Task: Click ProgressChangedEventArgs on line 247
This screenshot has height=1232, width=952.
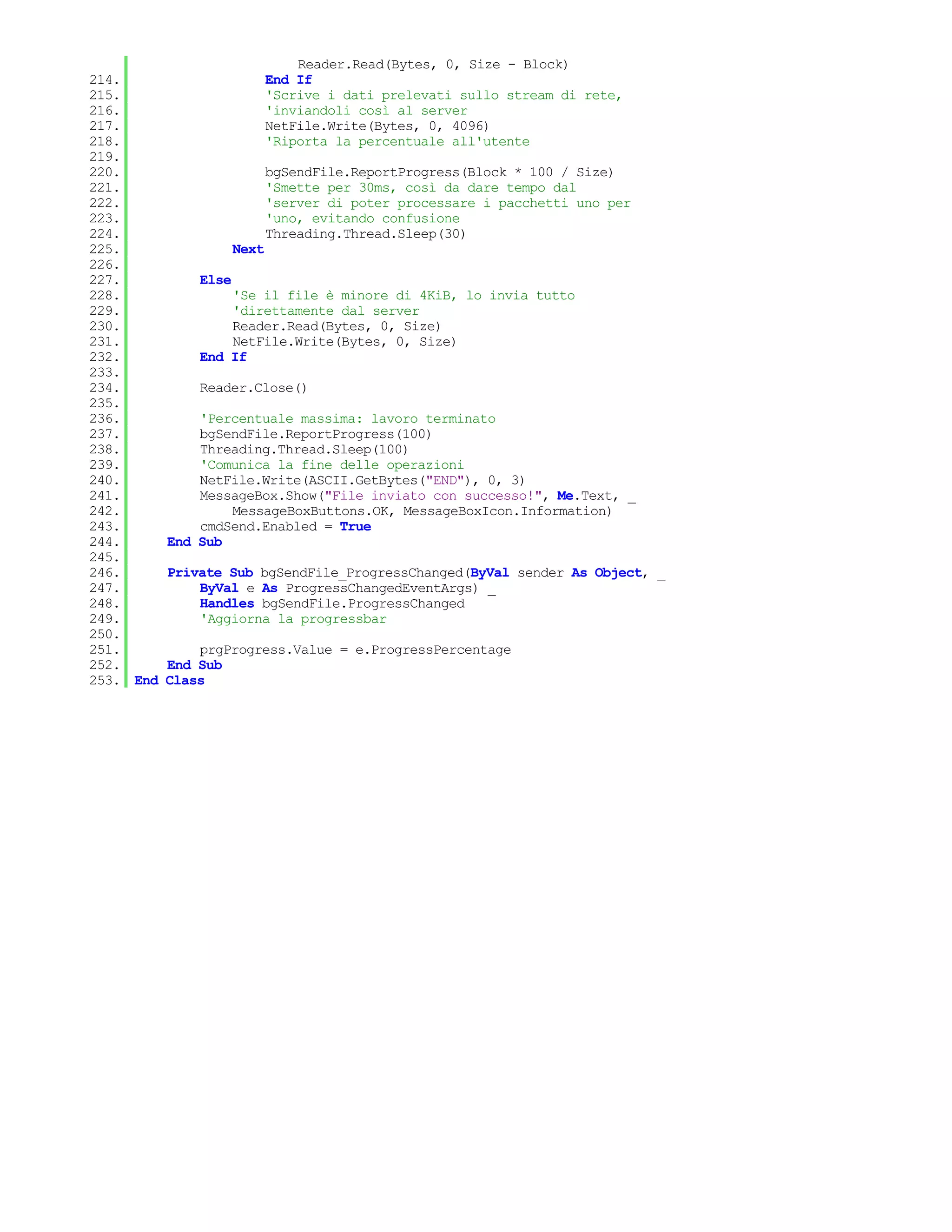Action: point(378,589)
